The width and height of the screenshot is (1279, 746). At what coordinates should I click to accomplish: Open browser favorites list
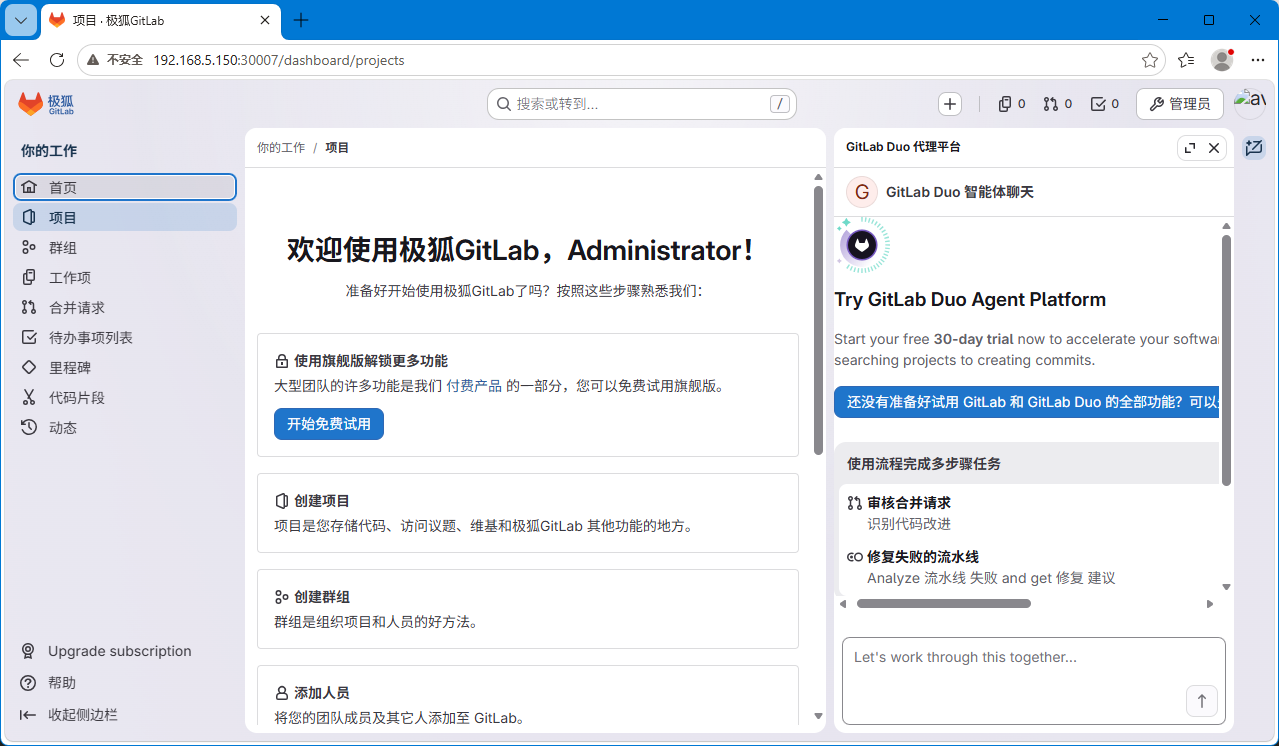(x=1186, y=60)
